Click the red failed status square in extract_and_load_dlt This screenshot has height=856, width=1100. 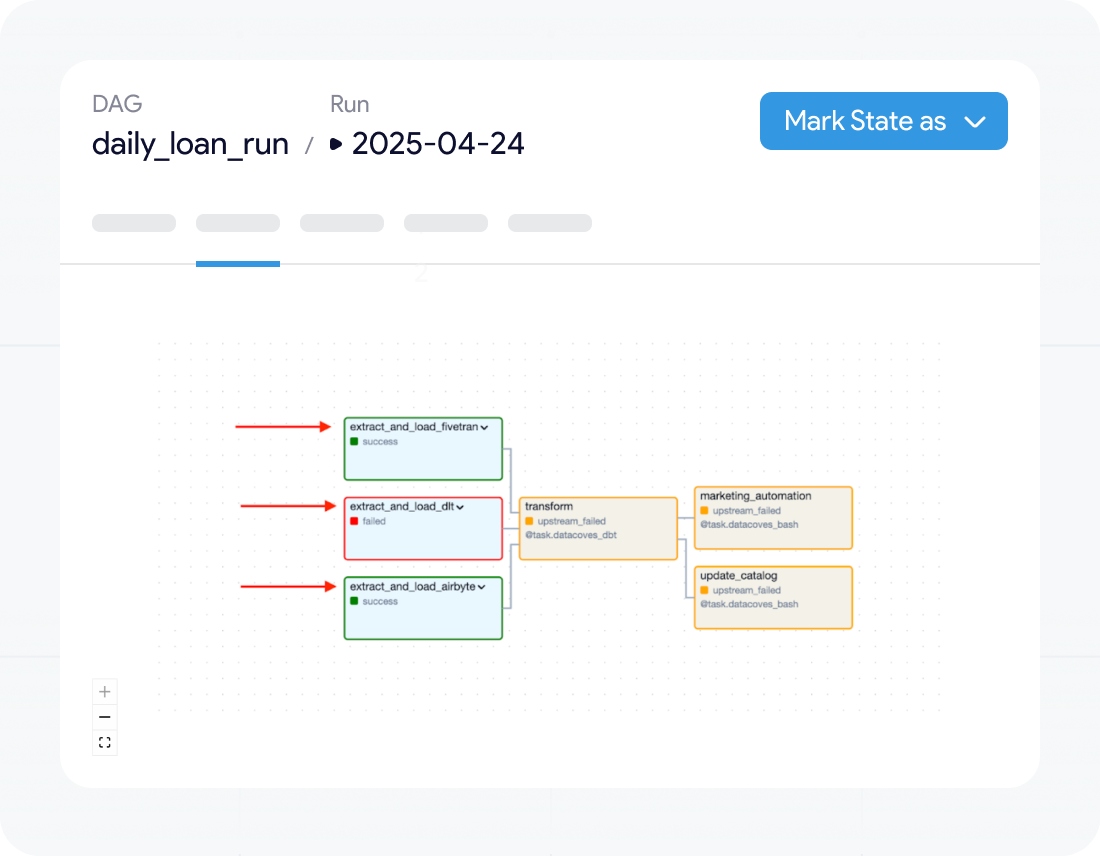pyautogui.click(x=354, y=521)
